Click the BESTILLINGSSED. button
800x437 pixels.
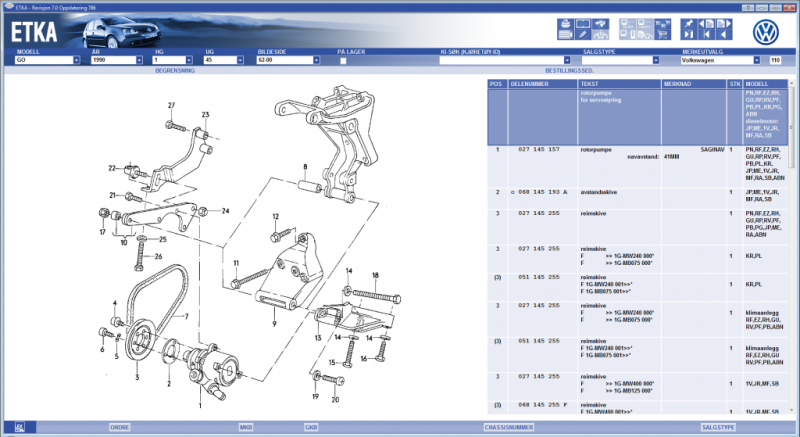pyautogui.click(x=568, y=71)
